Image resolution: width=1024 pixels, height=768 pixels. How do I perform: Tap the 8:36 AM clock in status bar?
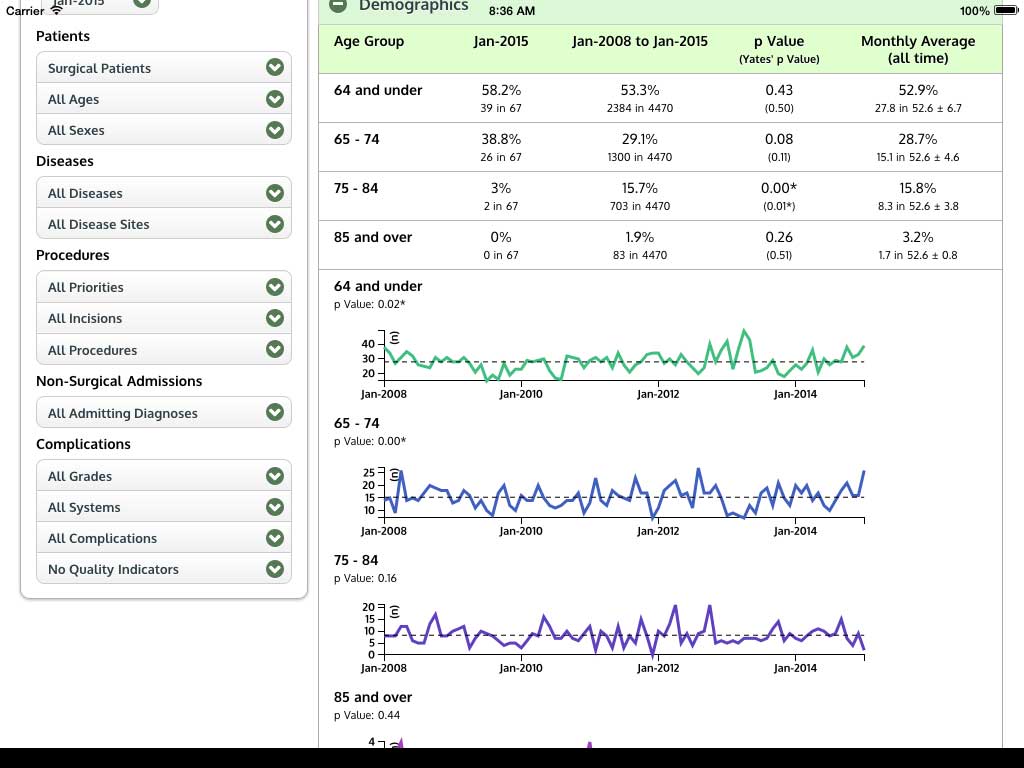512,11
